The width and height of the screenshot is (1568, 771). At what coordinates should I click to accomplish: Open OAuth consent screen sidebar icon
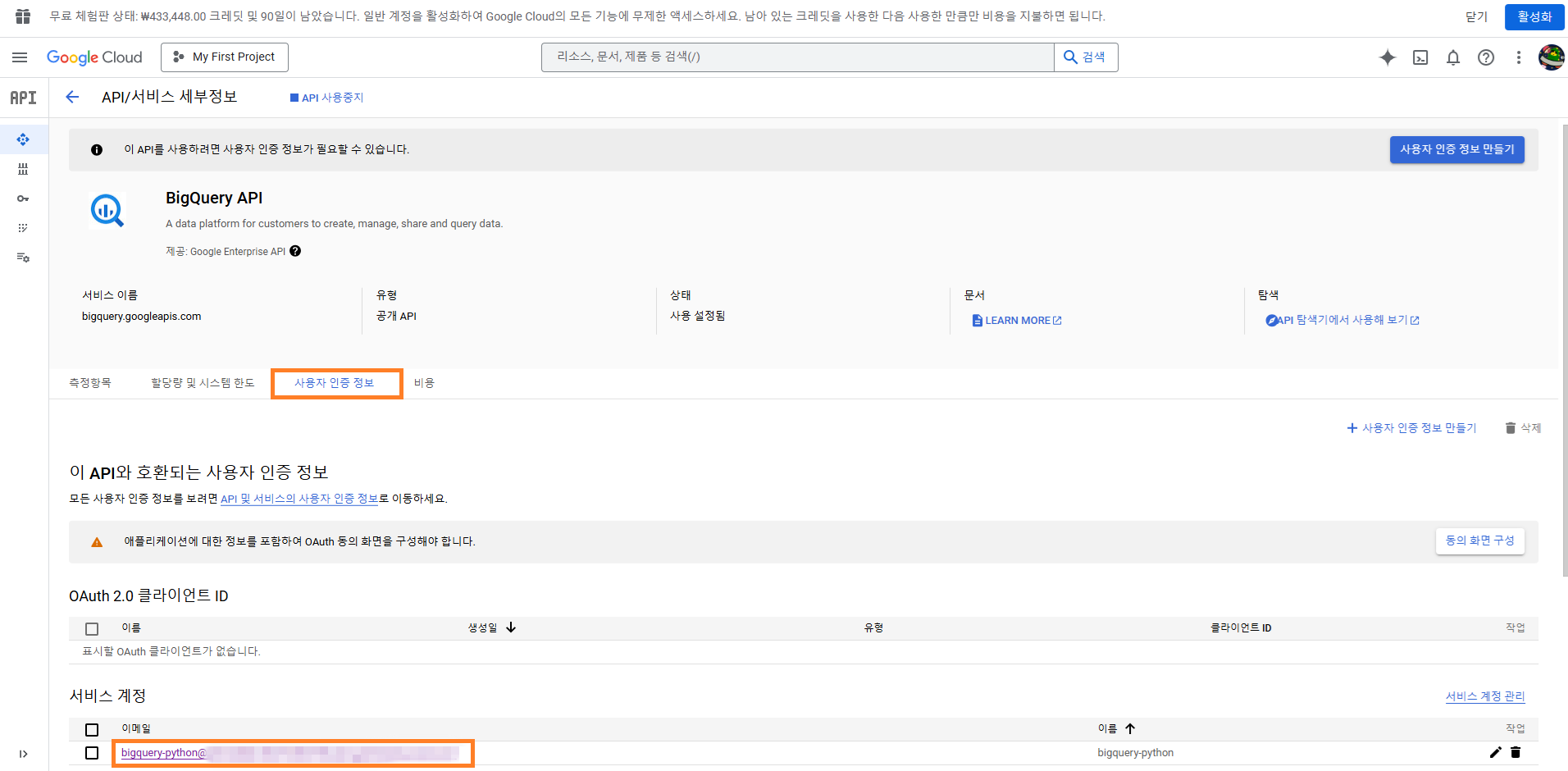coord(23,228)
